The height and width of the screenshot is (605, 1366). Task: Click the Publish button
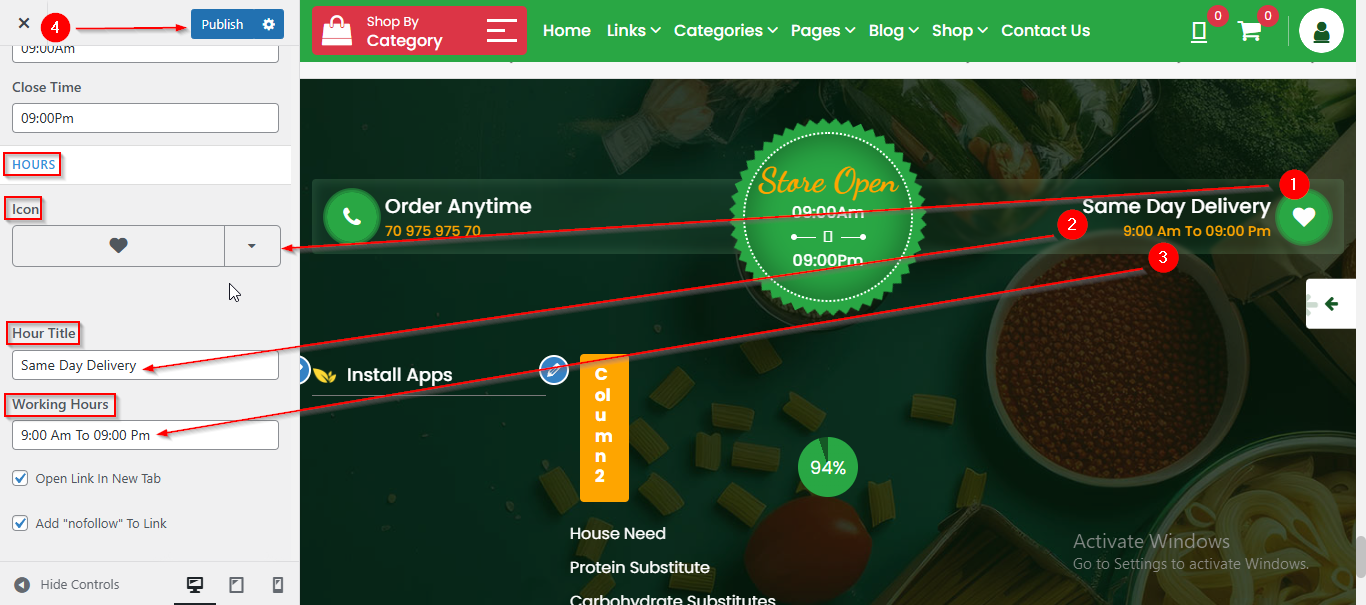point(222,24)
